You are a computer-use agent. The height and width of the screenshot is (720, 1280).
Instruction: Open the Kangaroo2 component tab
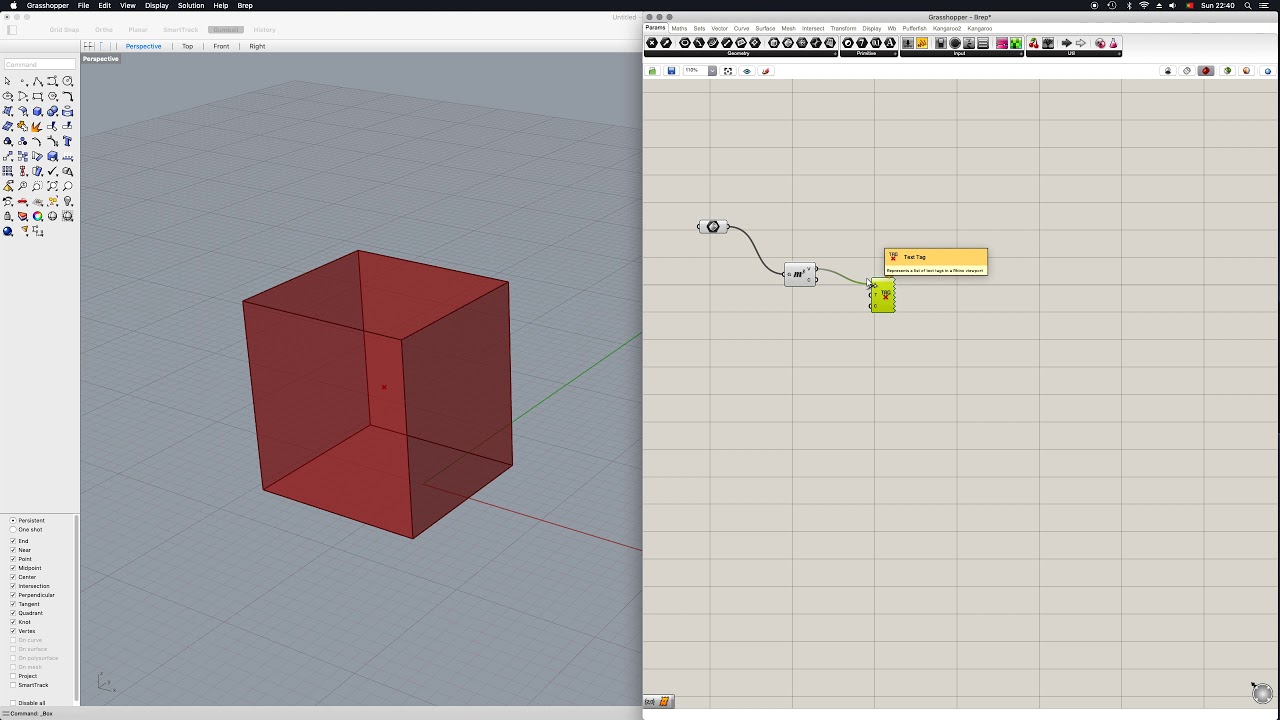click(x=947, y=28)
